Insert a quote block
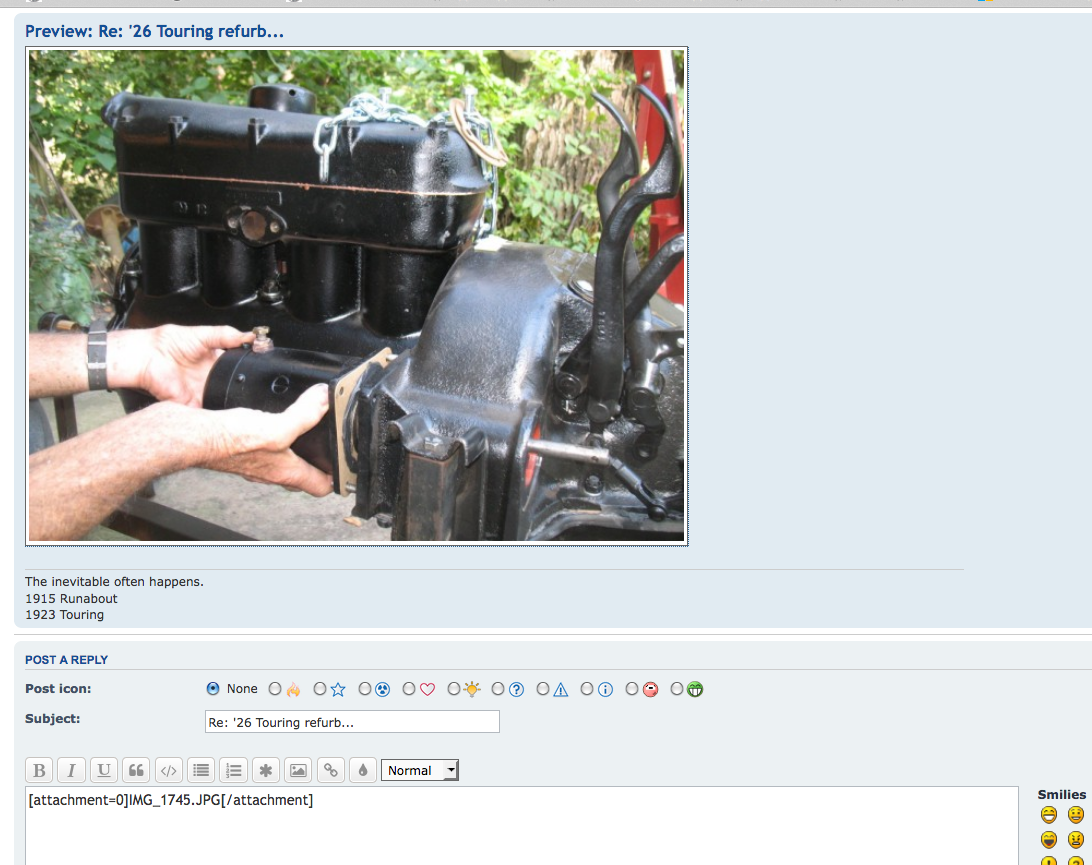Screen dimensions: 1092x865 coord(136,770)
